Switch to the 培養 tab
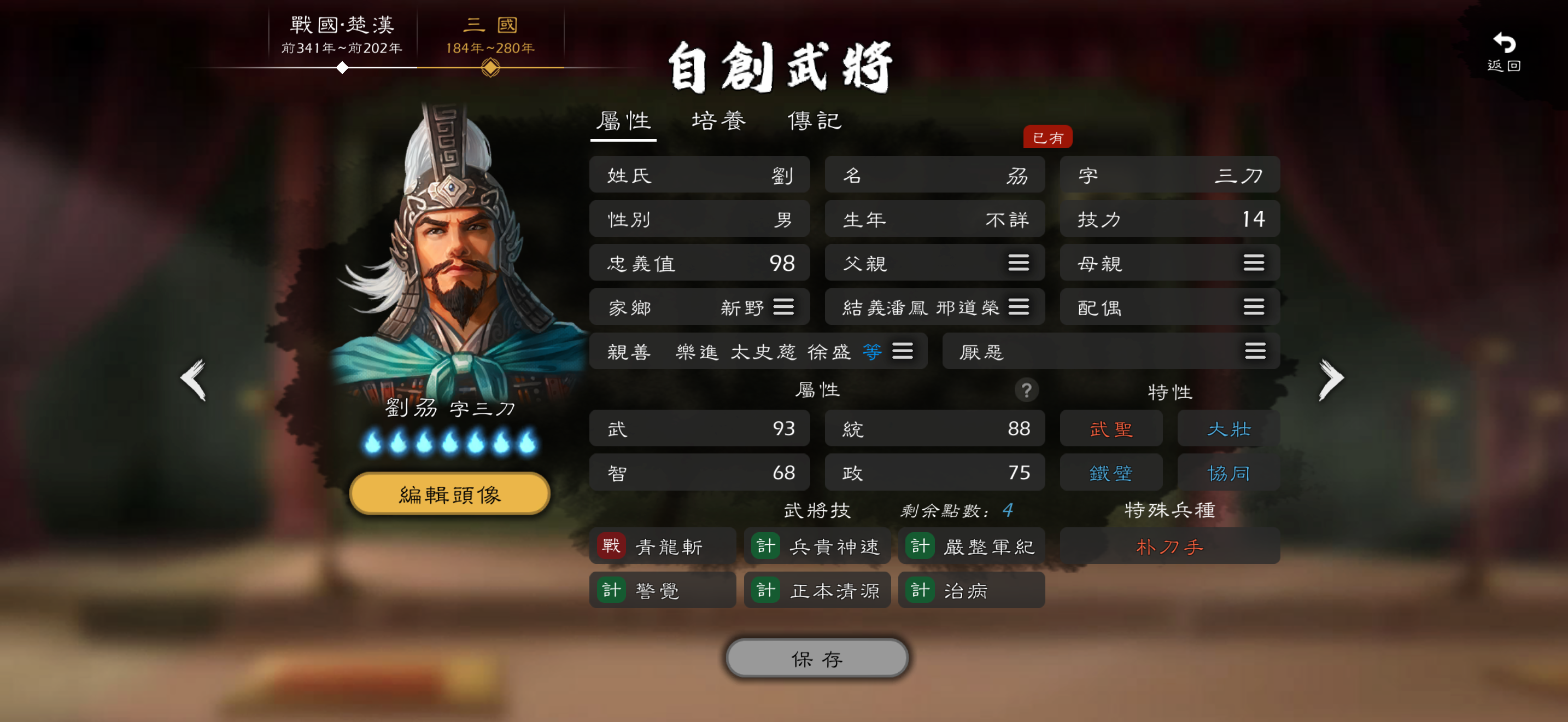This screenshot has width=1568, height=722. 719,120
